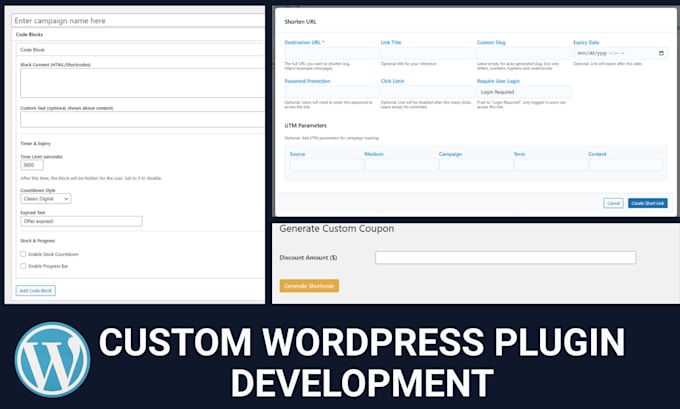This screenshot has width=680, height=409.
Task: Click the "Generate Custom Coupon" heading
Action: pos(337,229)
